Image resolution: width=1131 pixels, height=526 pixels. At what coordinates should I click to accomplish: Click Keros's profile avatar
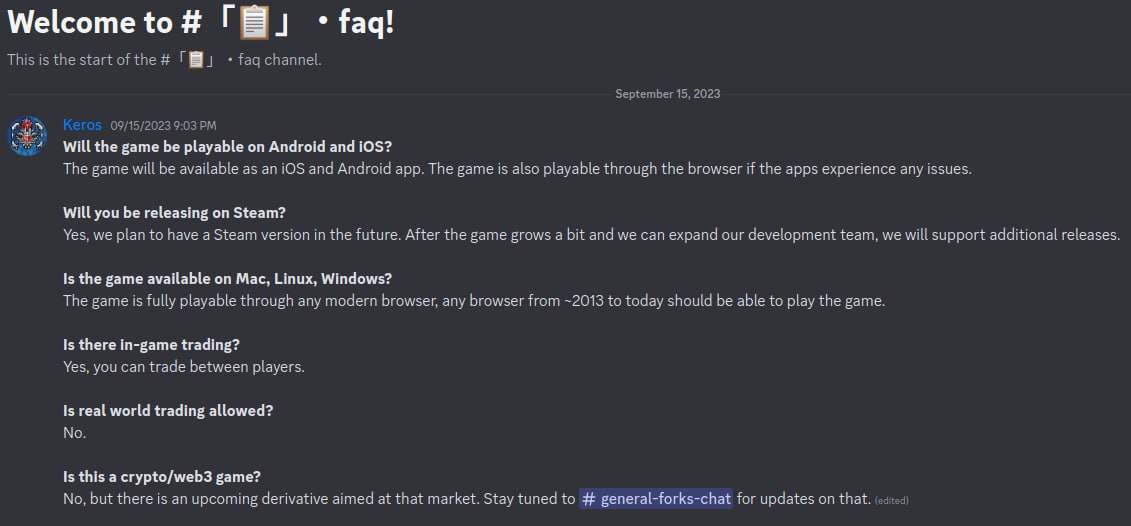click(x=28, y=136)
